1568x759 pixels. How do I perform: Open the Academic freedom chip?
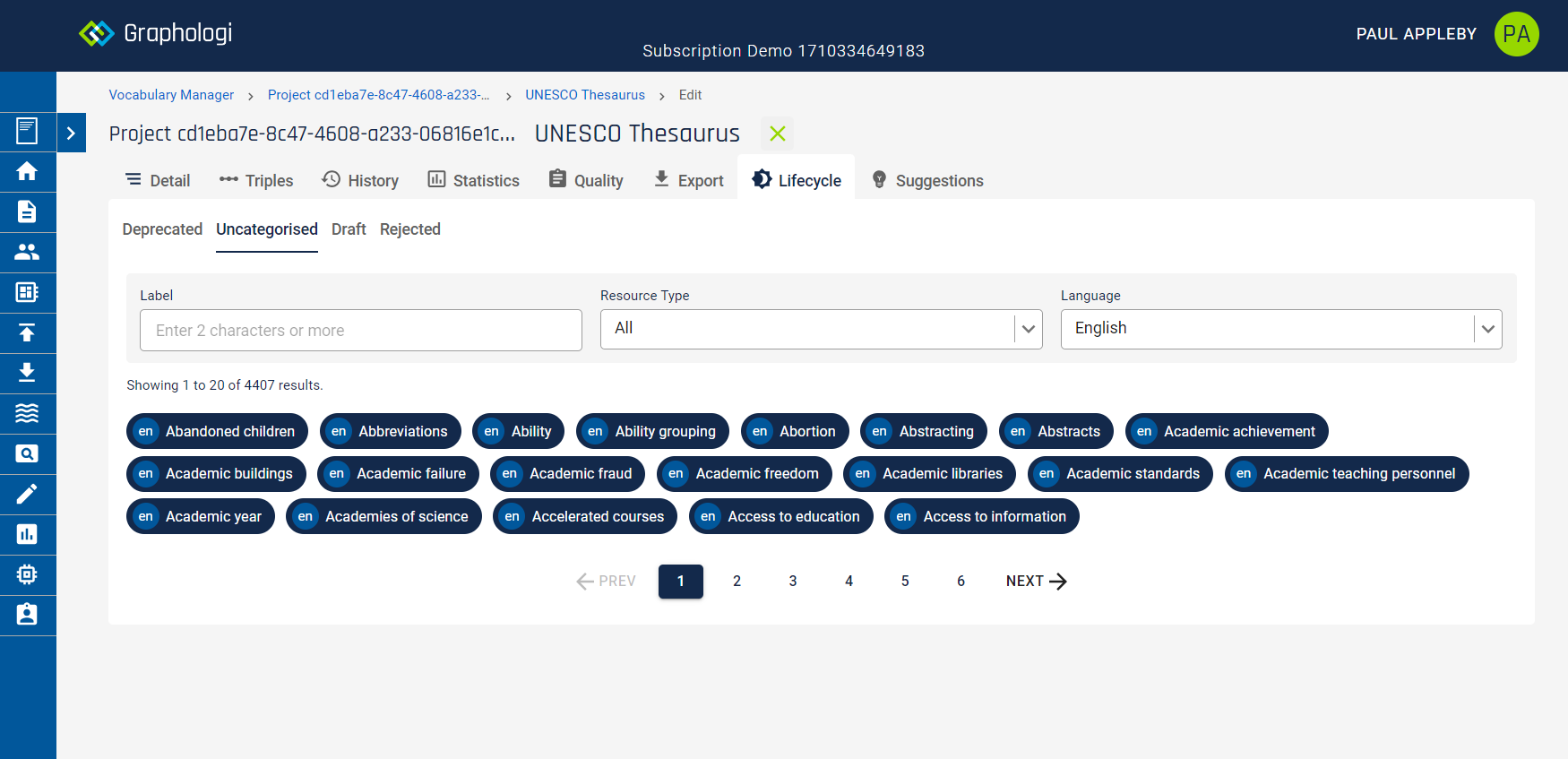(745, 473)
